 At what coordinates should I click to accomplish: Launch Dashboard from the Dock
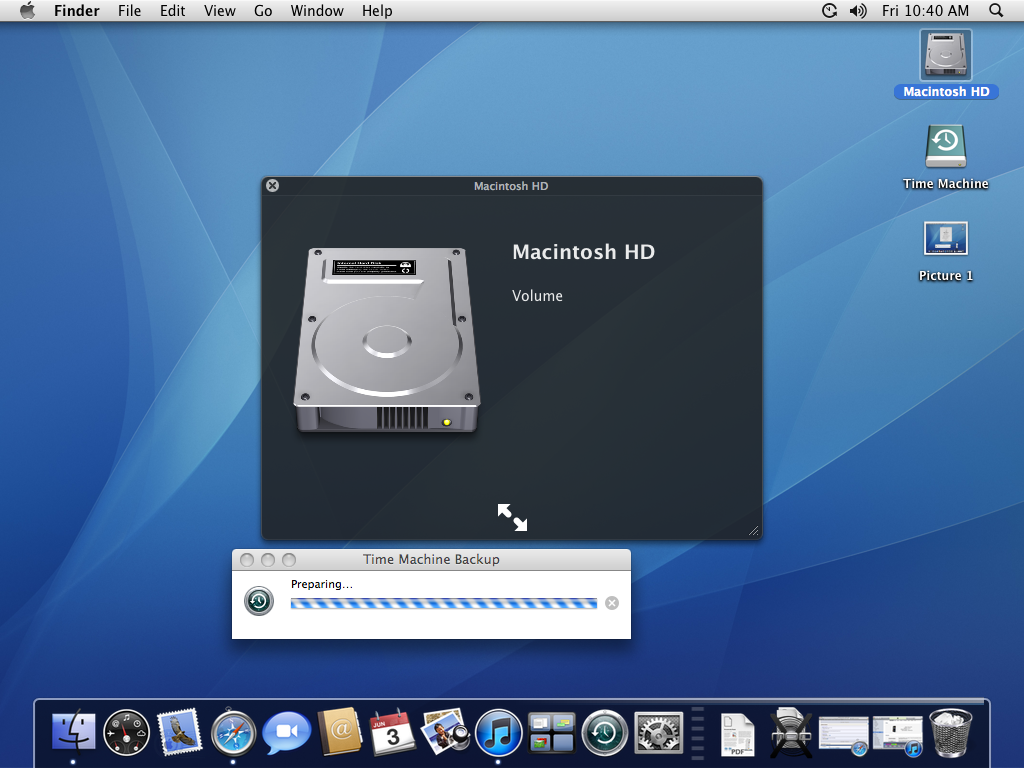click(126, 732)
